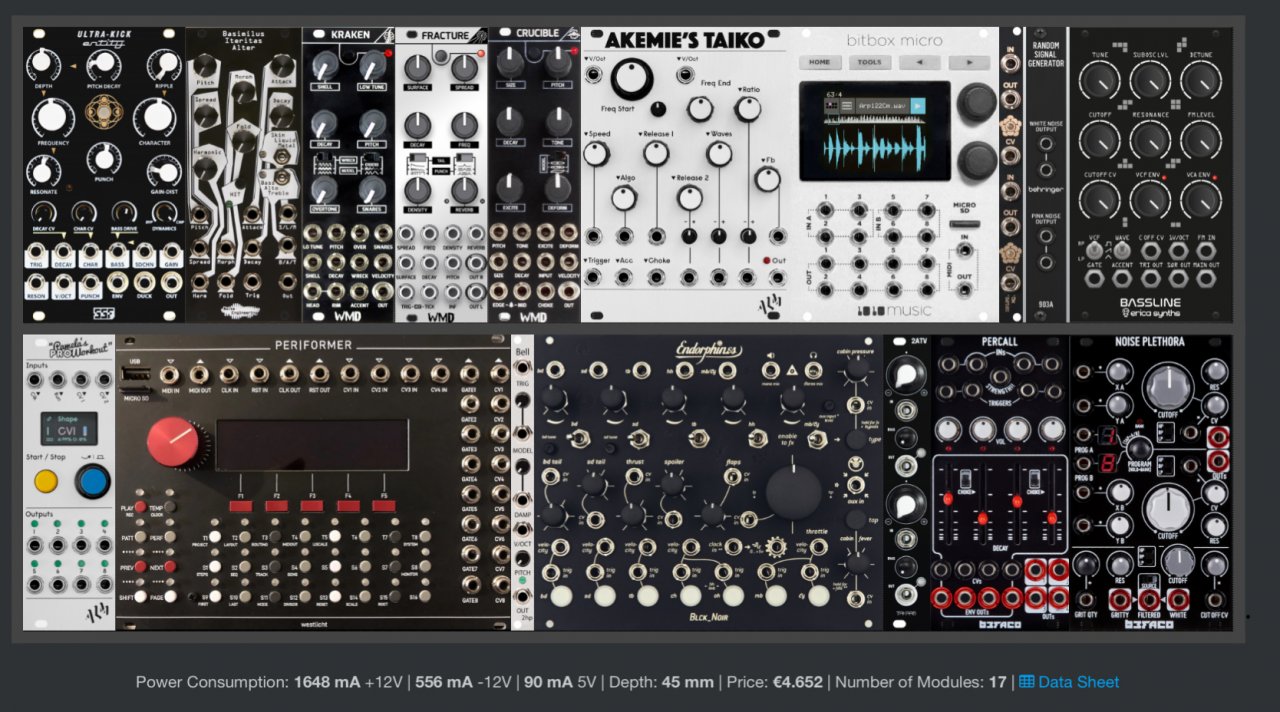Click the TUNE knob on Bassline

pos(1100,82)
